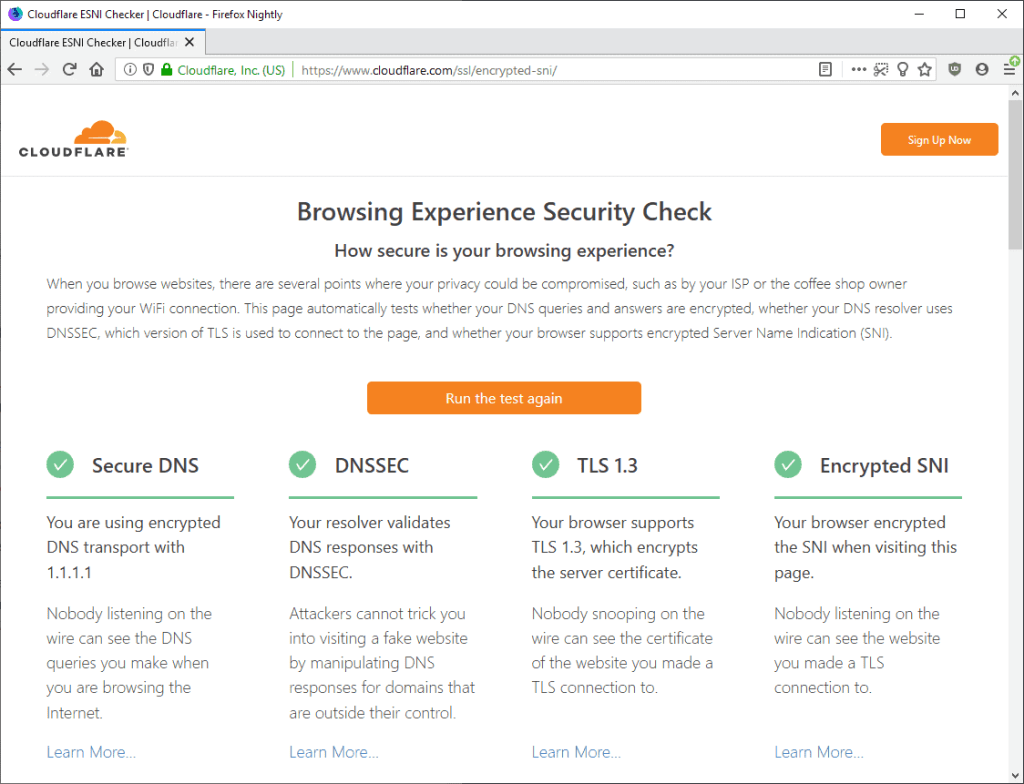Open the page actions three-dot menu
Screen dimensions: 1024x784
pos(858,70)
